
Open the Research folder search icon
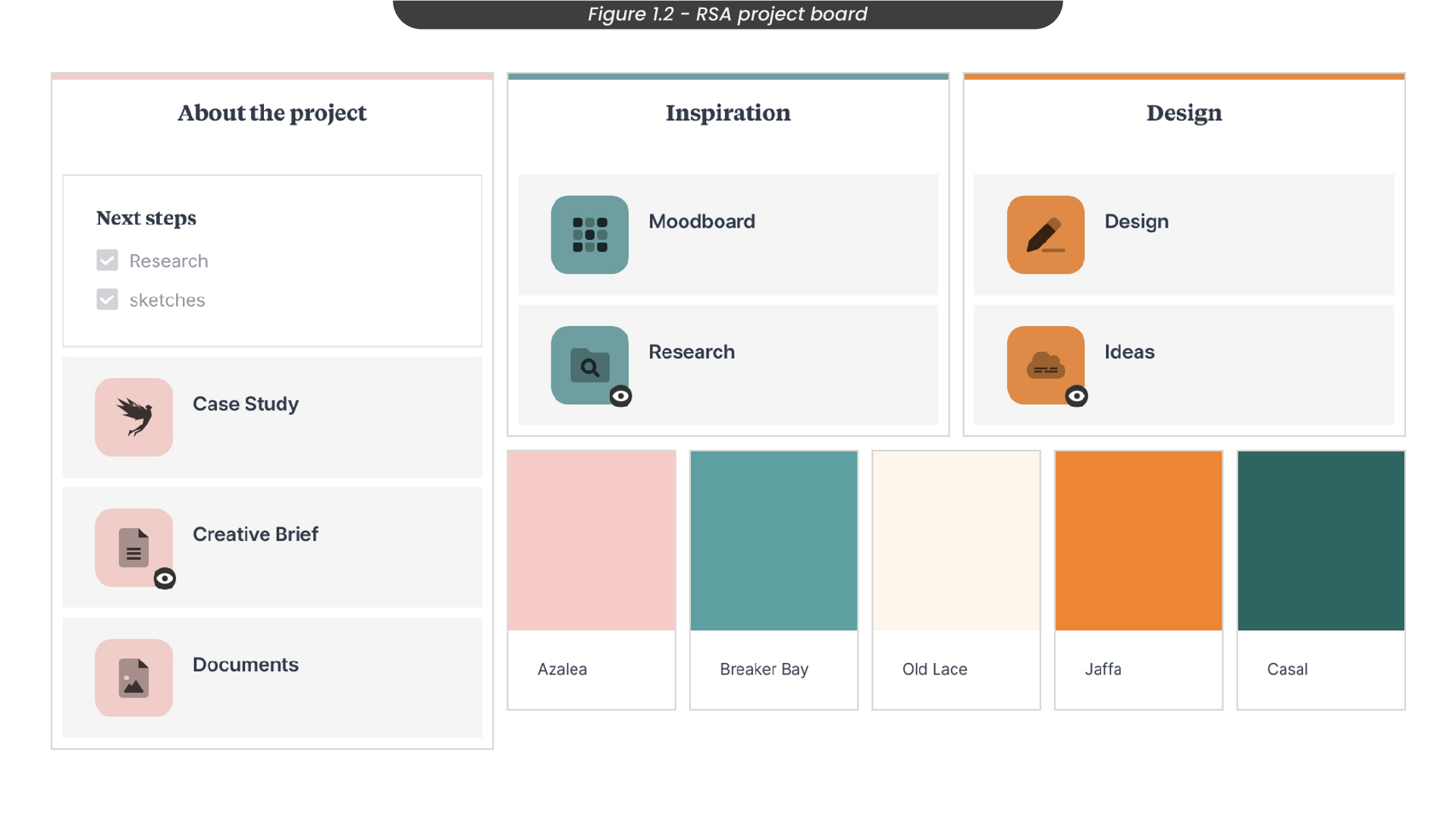click(x=589, y=365)
